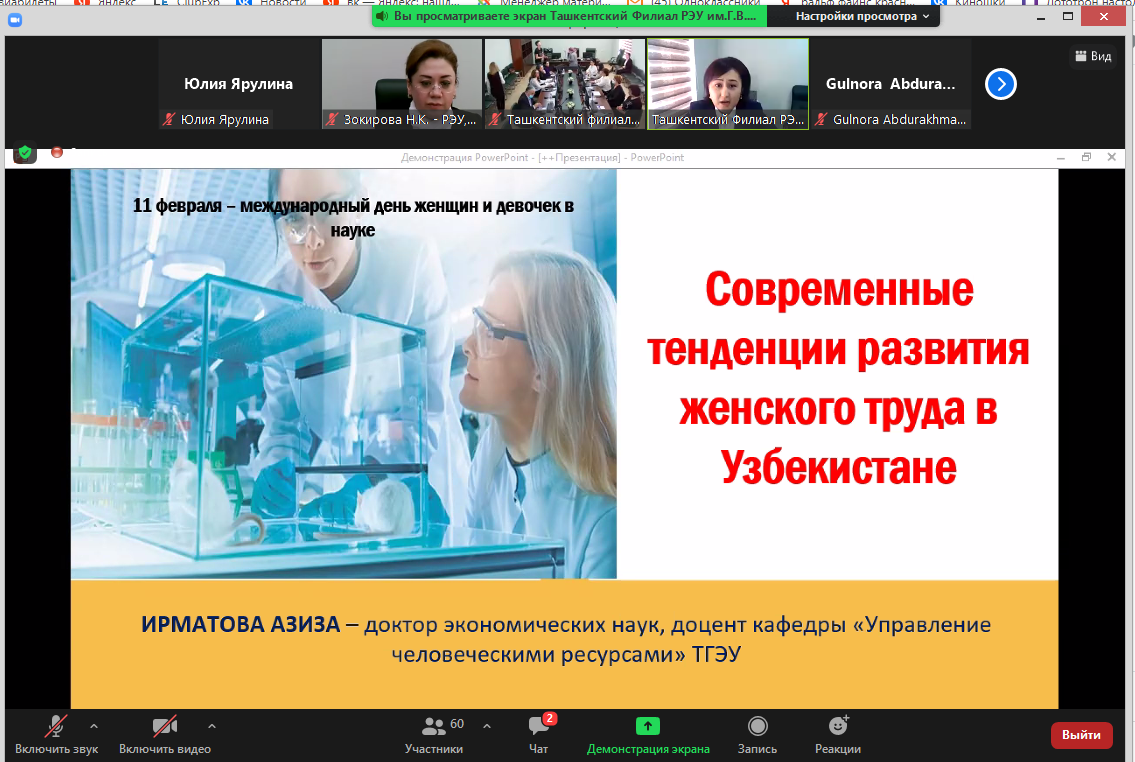Start sharing via Демонстрация экрана
This screenshot has width=1135, height=762.
(x=648, y=735)
